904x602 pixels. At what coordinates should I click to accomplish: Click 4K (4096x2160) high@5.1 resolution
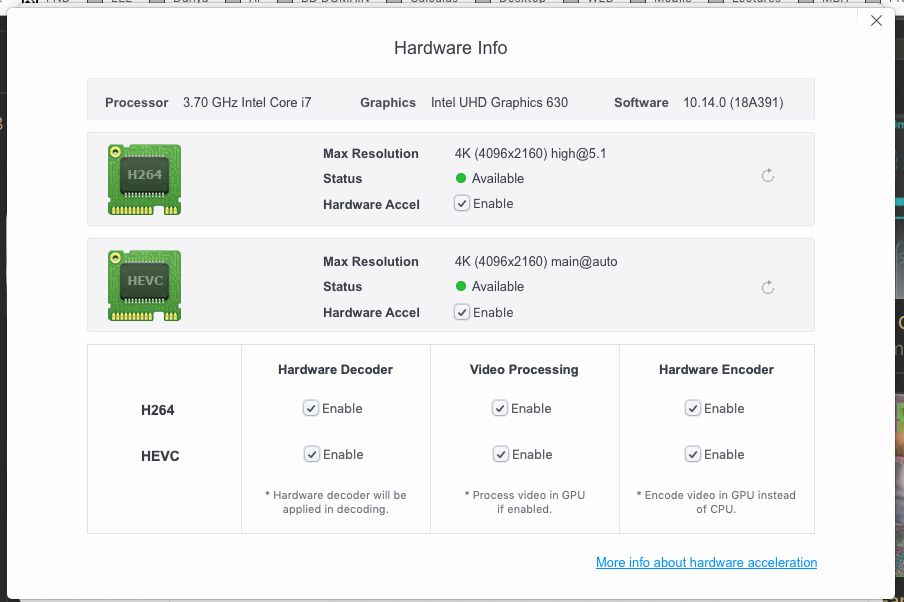tap(530, 153)
